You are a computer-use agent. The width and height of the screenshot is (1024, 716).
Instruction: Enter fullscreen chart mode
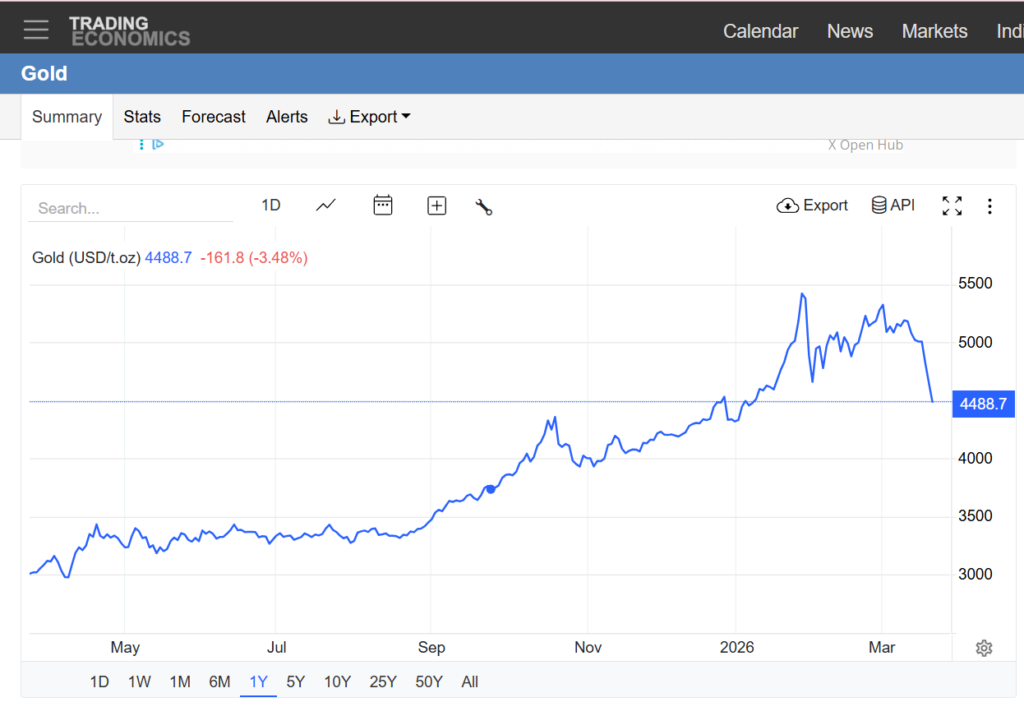point(952,206)
